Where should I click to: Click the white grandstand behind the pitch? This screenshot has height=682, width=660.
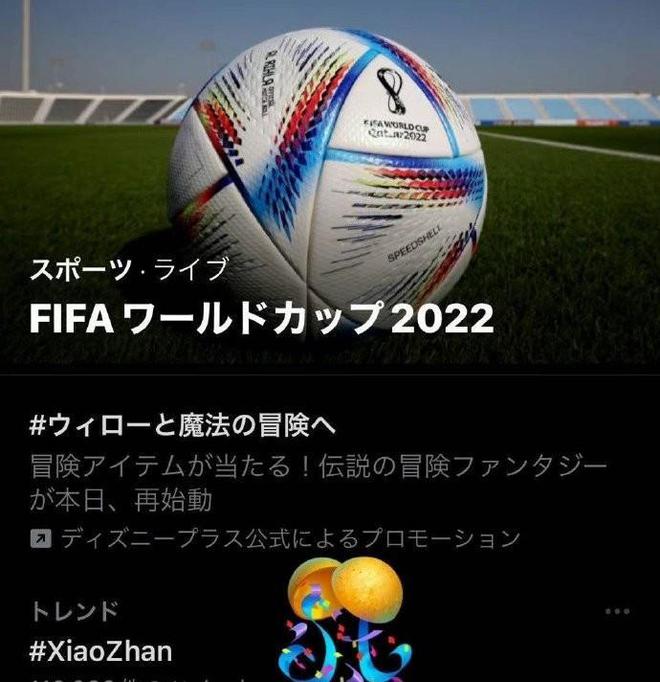(89, 107)
